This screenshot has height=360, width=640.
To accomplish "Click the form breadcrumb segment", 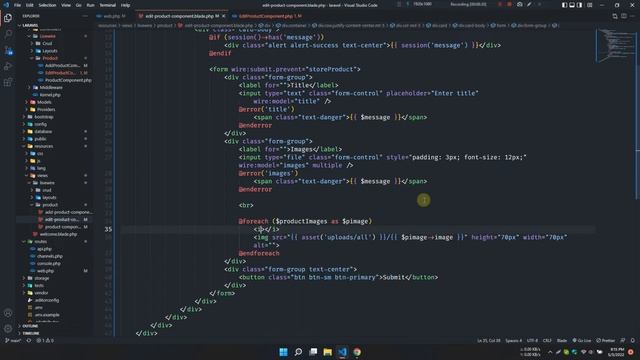I will click(501, 25).
